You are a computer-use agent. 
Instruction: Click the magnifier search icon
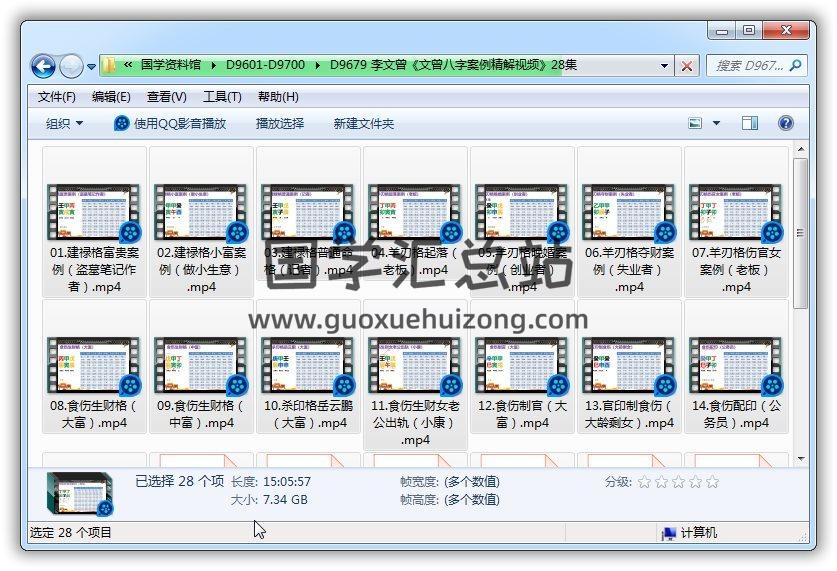tap(795, 66)
